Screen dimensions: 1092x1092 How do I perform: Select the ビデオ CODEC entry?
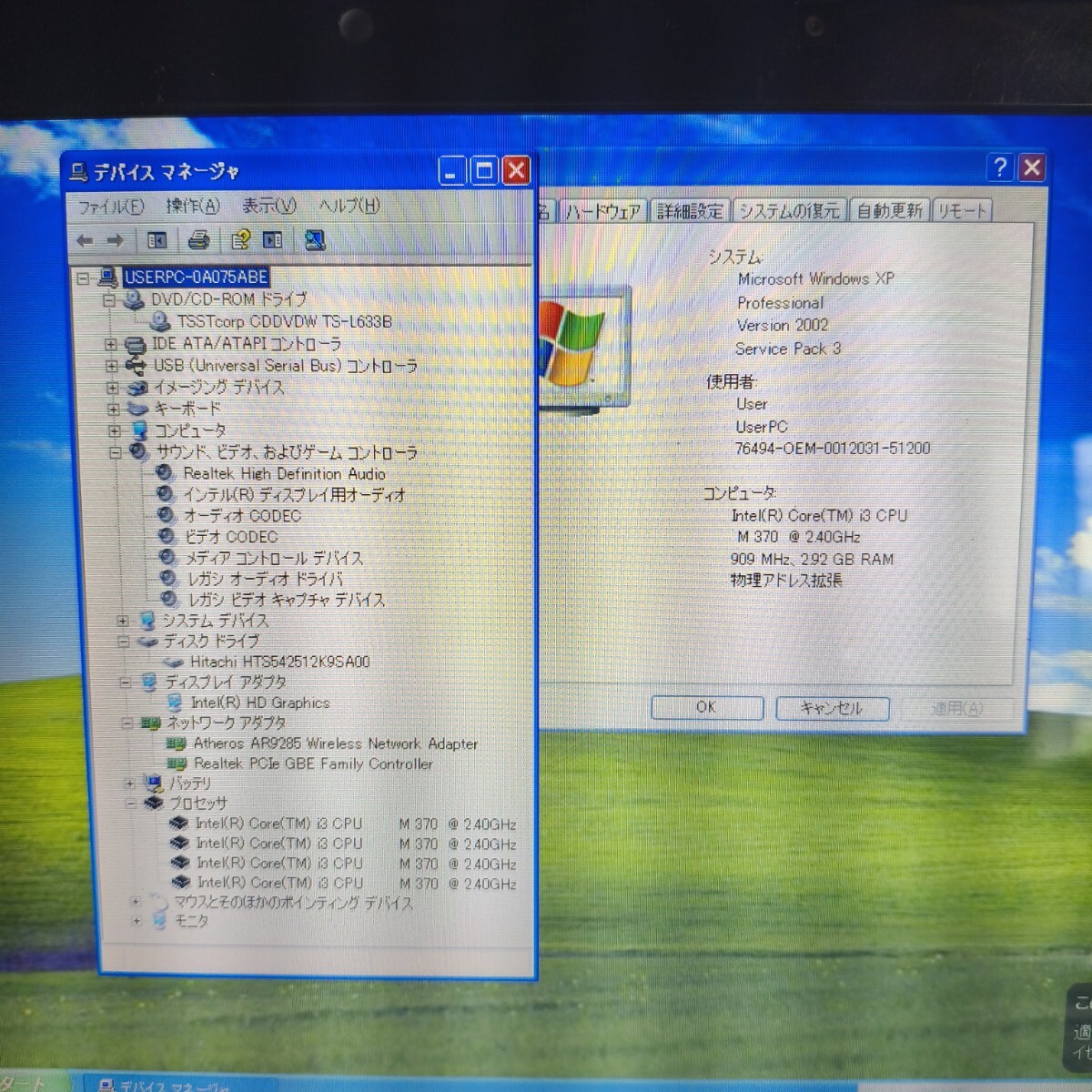[x=231, y=537]
